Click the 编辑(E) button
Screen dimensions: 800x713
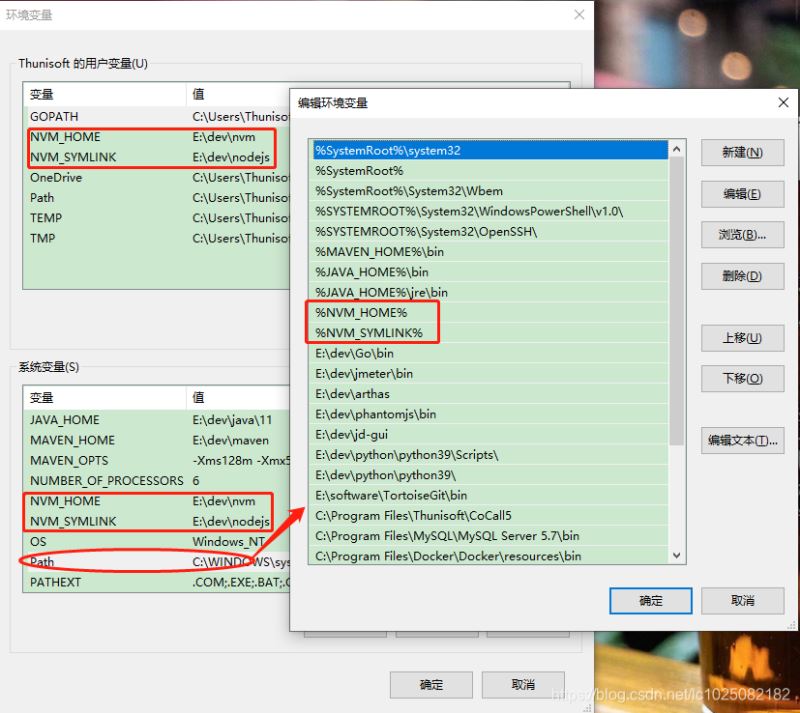tap(742, 194)
